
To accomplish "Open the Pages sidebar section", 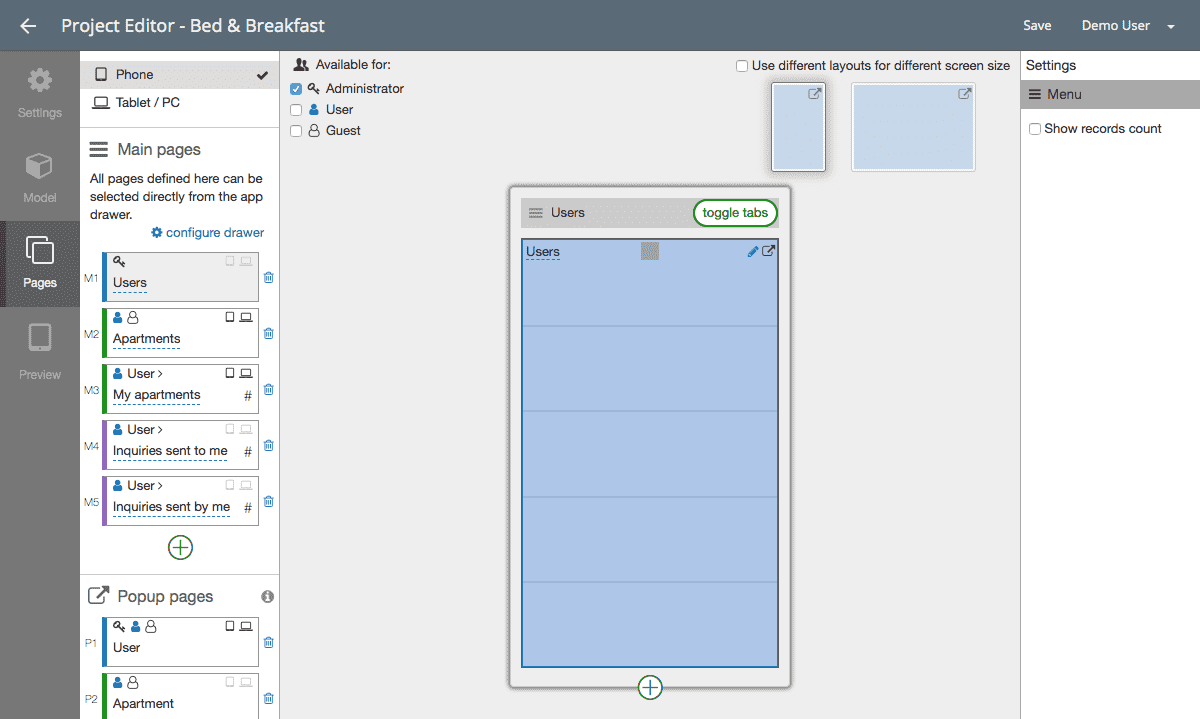I will tap(40, 263).
